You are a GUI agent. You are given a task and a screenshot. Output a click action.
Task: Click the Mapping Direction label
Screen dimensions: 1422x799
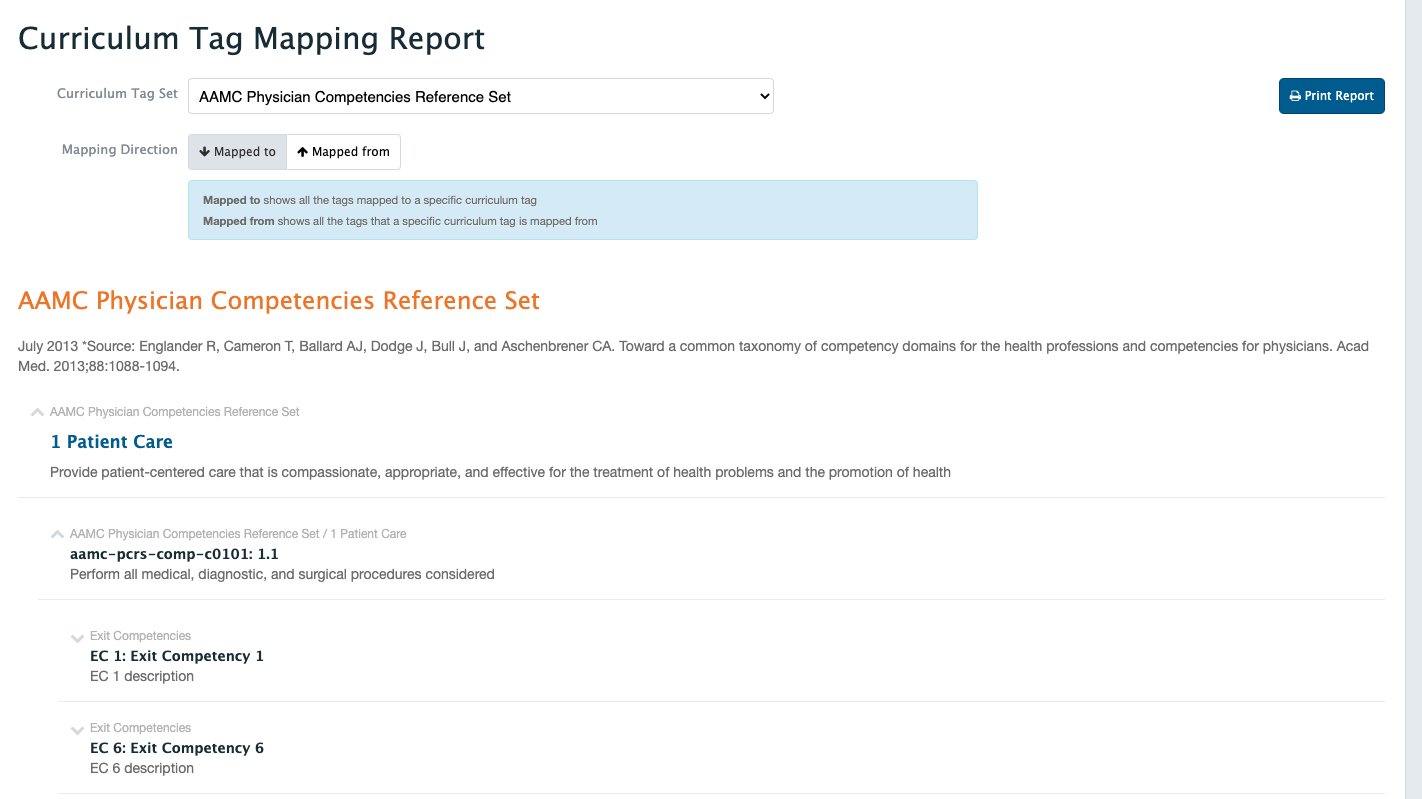120,150
